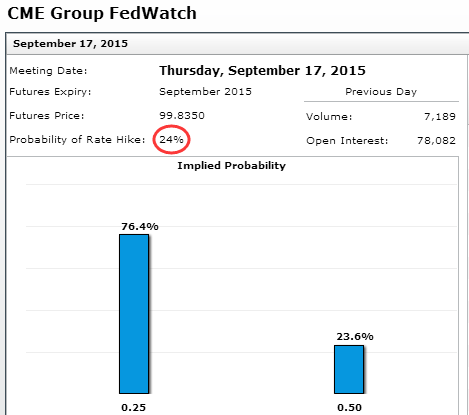
Task: Click the 'Implied Probability' chart title
Action: [231, 166]
